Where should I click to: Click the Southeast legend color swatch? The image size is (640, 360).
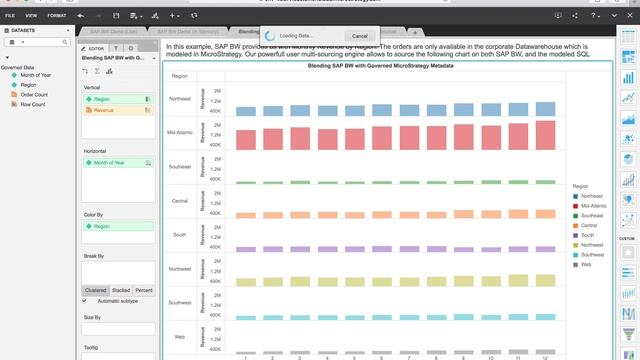click(x=576, y=216)
